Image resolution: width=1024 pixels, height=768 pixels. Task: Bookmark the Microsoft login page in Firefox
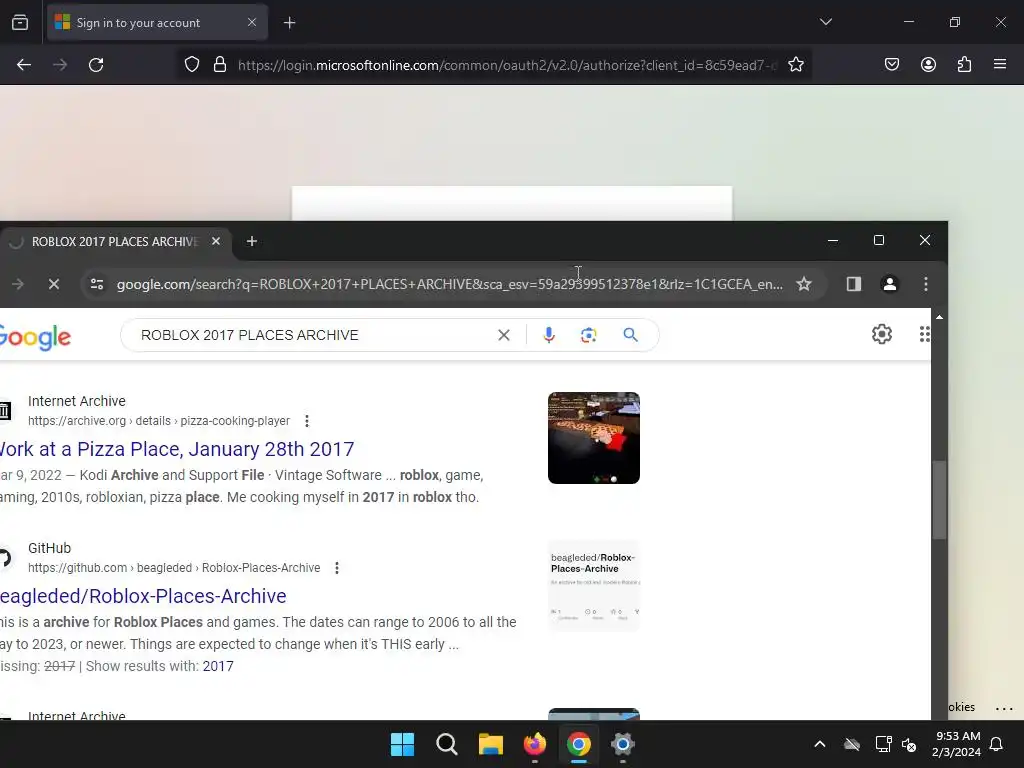[795, 65]
